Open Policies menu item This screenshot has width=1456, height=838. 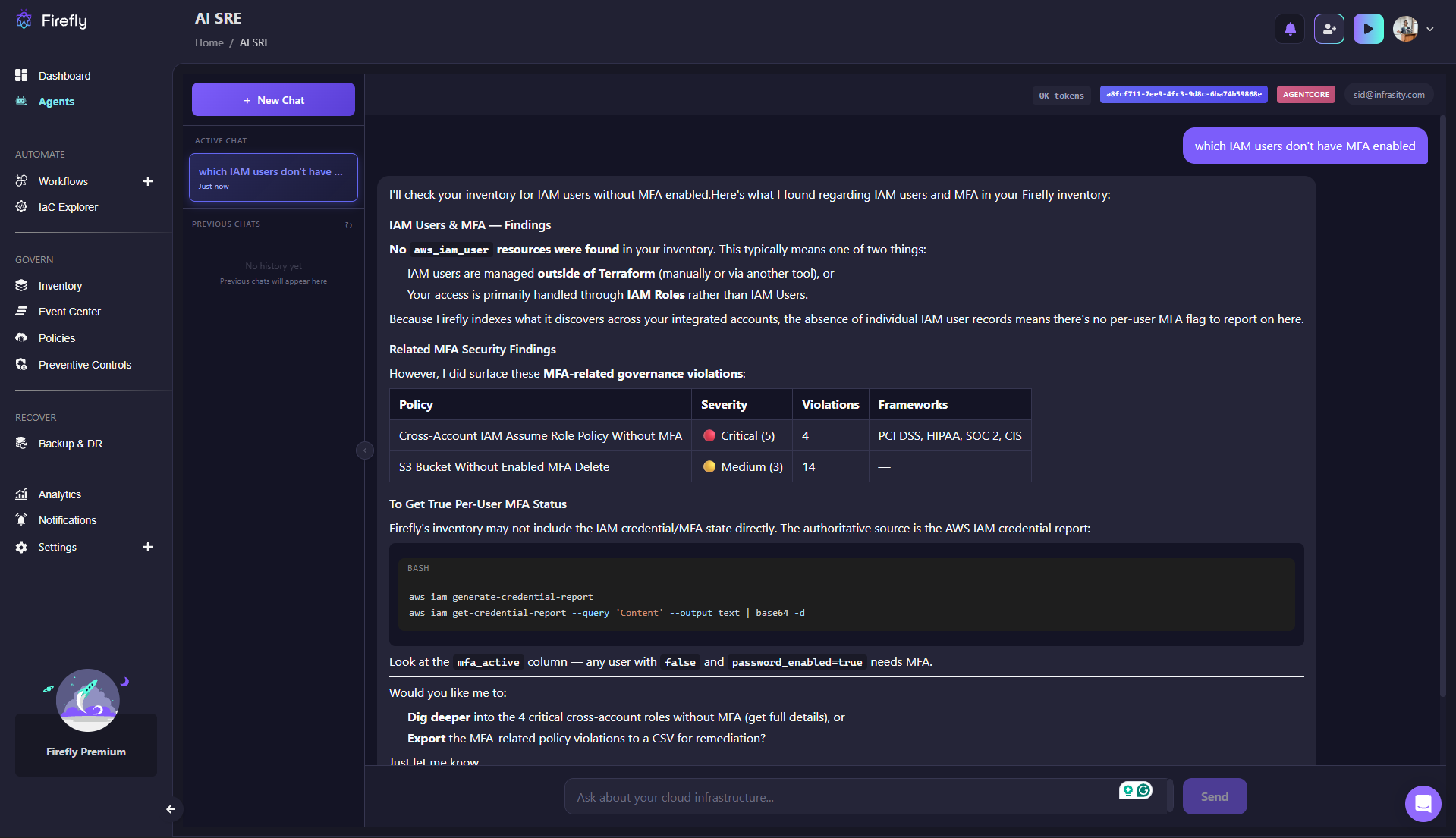(57, 338)
